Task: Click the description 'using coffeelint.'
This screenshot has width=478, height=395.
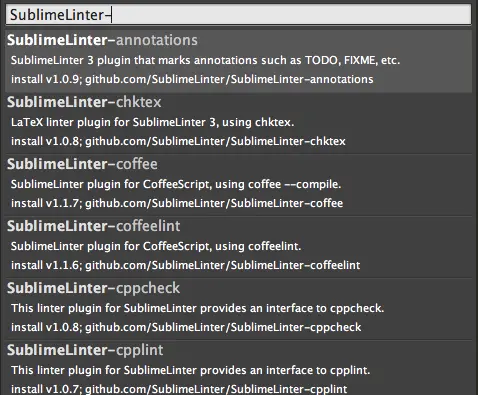Action: (x=156, y=246)
